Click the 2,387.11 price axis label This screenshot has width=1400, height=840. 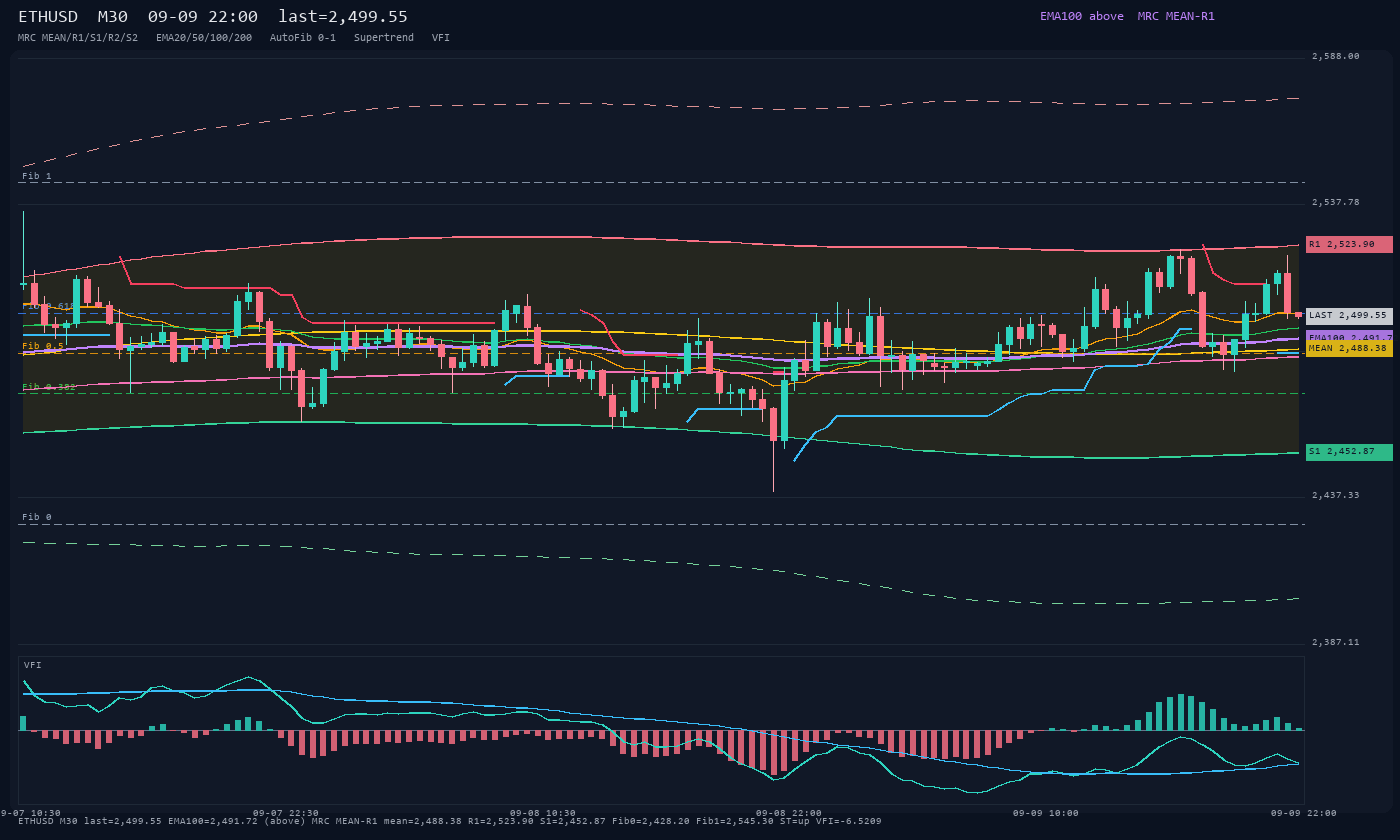[x=1335, y=642]
